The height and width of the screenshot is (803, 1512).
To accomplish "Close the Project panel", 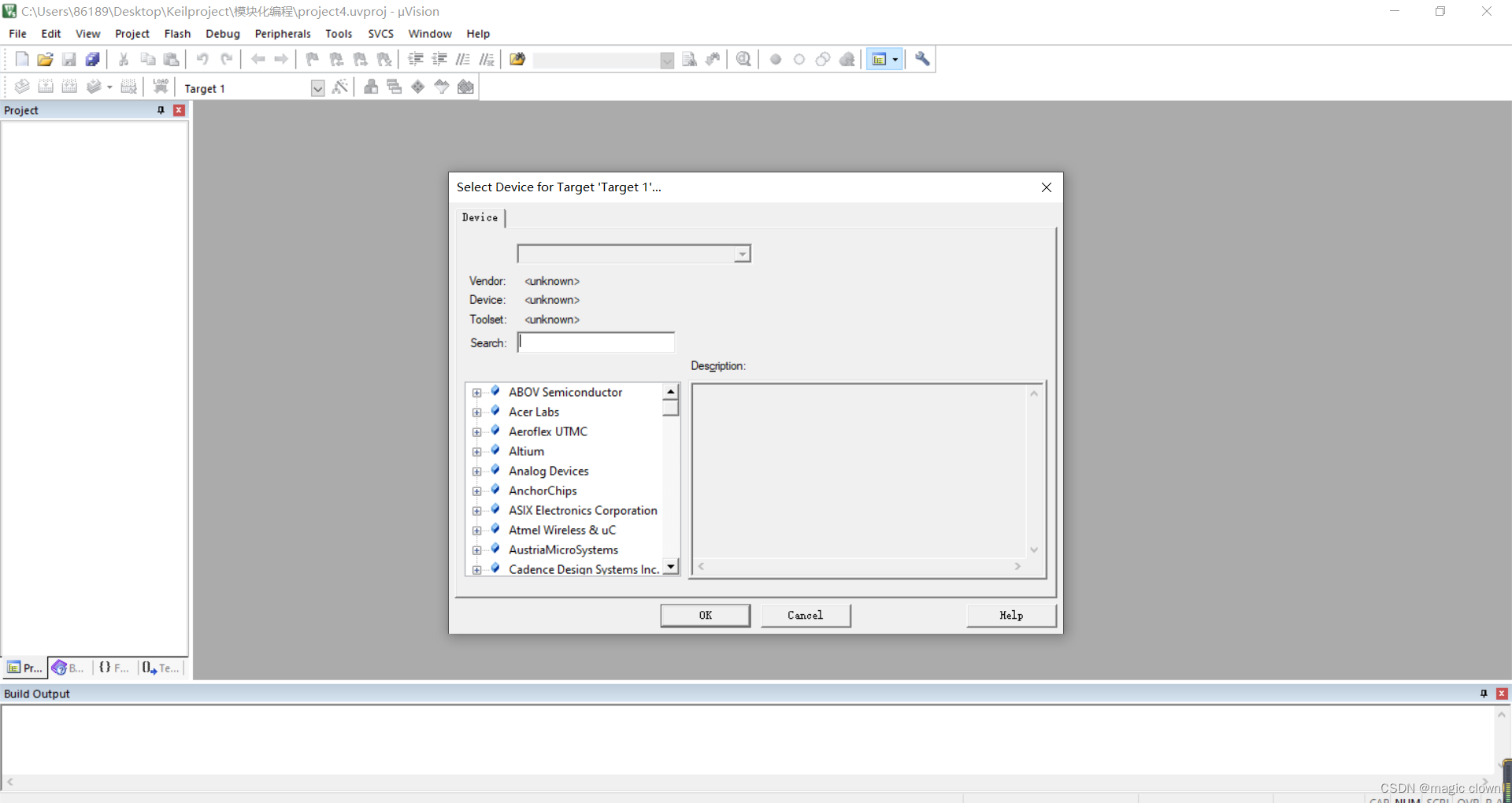I will click(x=179, y=110).
